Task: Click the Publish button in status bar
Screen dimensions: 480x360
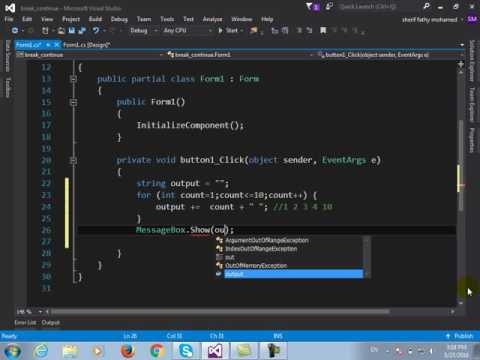Action: [460, 336]
